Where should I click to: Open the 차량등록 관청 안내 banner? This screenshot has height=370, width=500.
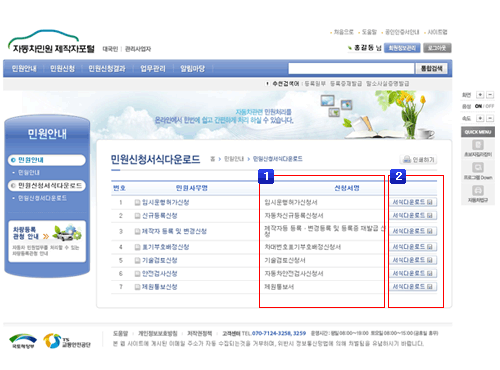tap(47, 241)
